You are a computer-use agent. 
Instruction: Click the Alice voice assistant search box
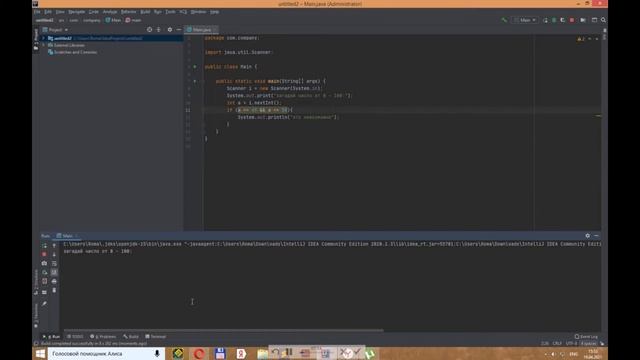[107, 354]
